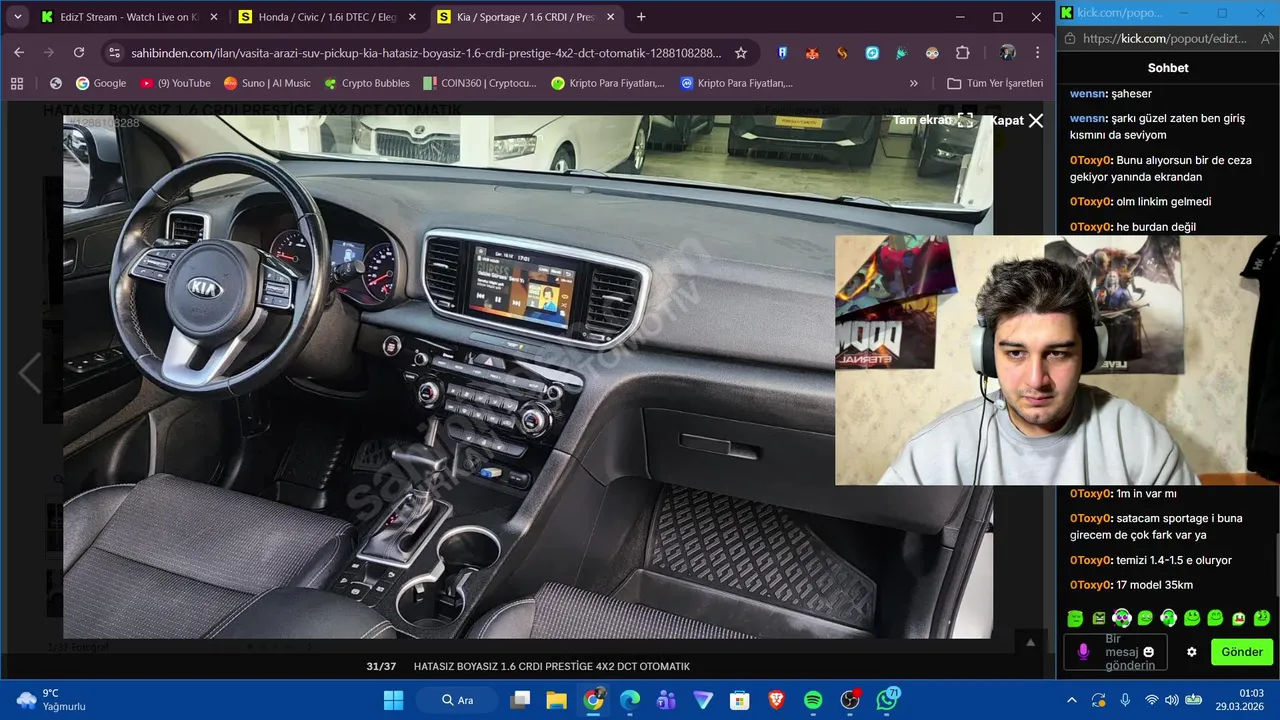Screen dimensions: 1280x720
Task: Go back in the Chrome browser
Action: pyautogui.click(x=19, y=52)
